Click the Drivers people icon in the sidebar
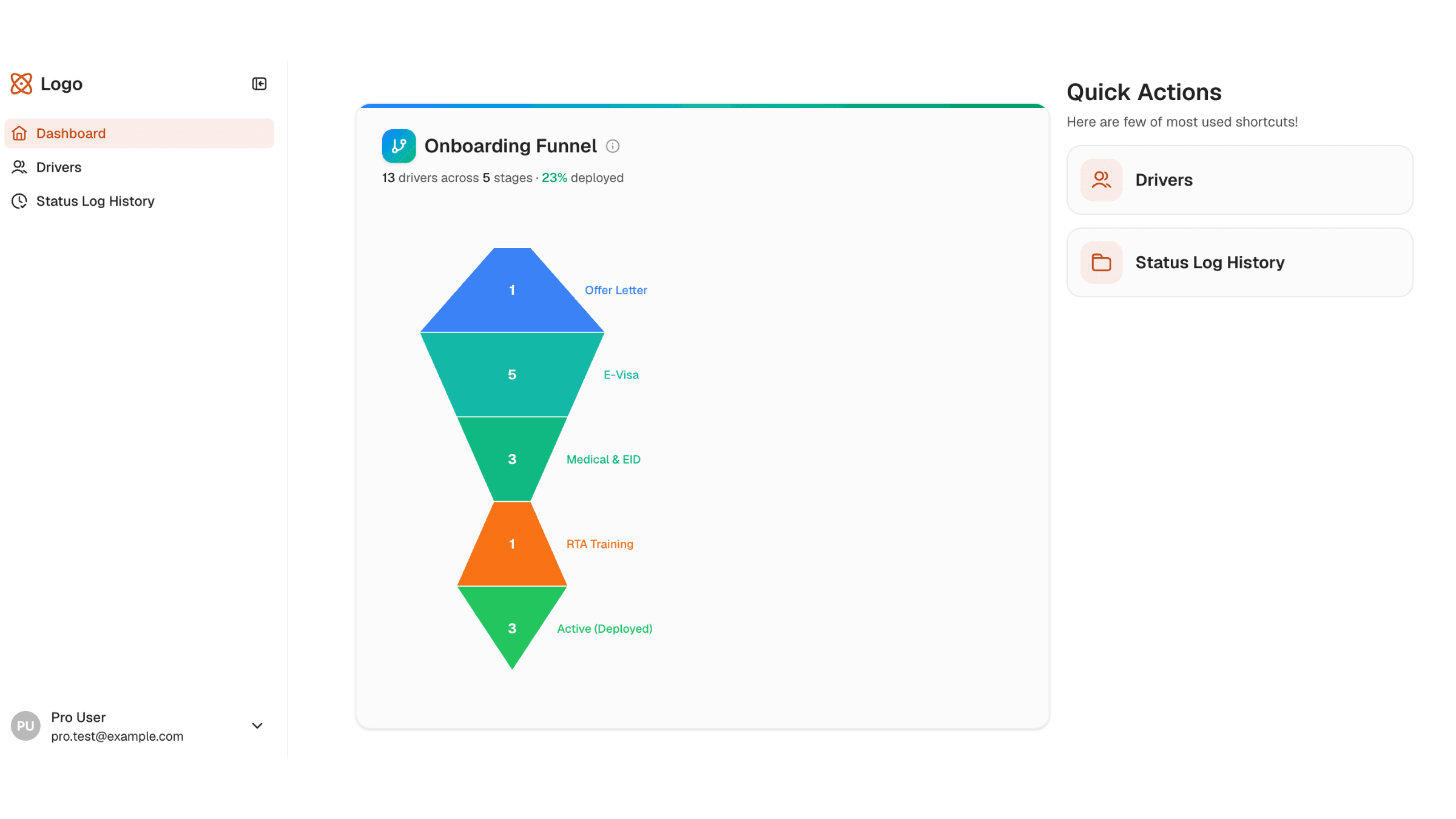Image resolution: width=1456 pixels, height=819 pixels. pos(19,167)
